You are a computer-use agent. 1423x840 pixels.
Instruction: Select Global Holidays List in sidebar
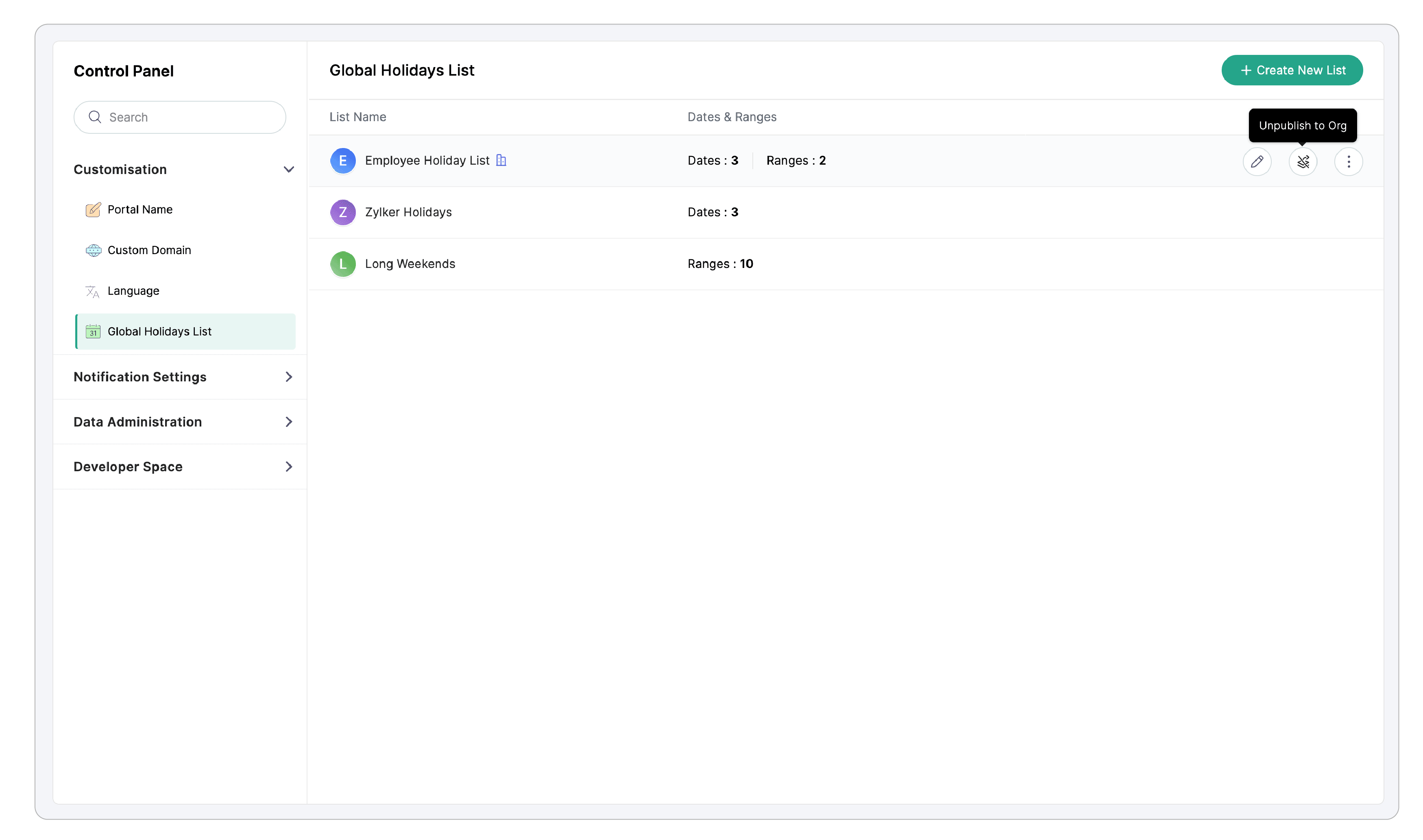[159, 332]
